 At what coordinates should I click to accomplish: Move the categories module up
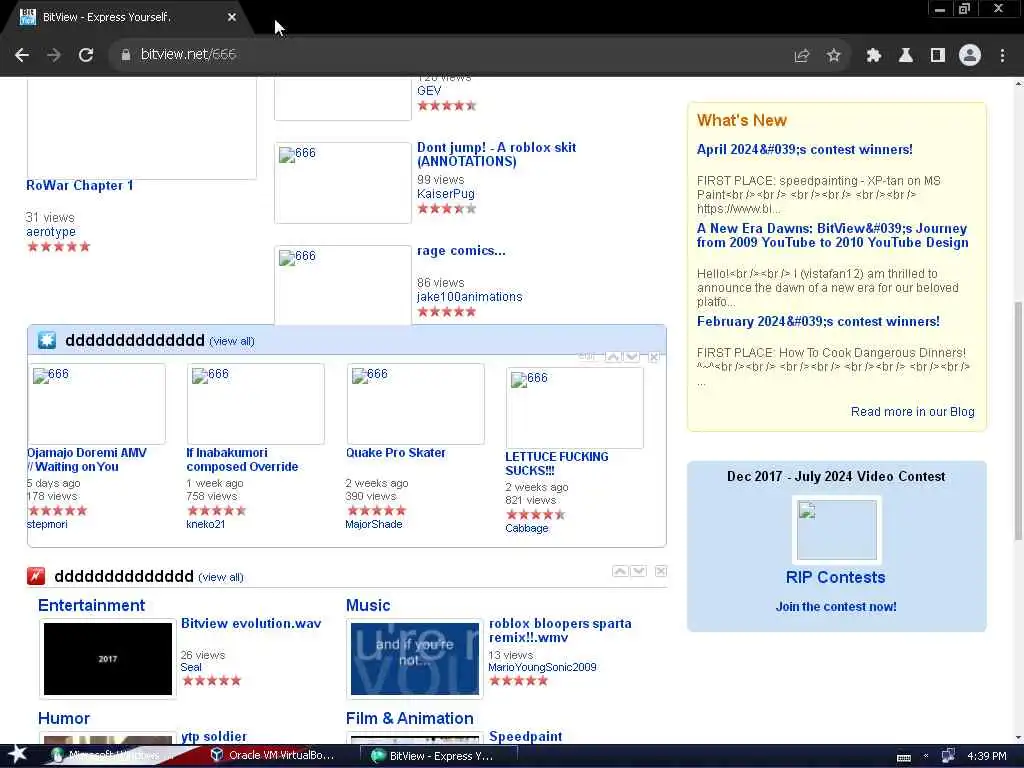click(620, 571)
